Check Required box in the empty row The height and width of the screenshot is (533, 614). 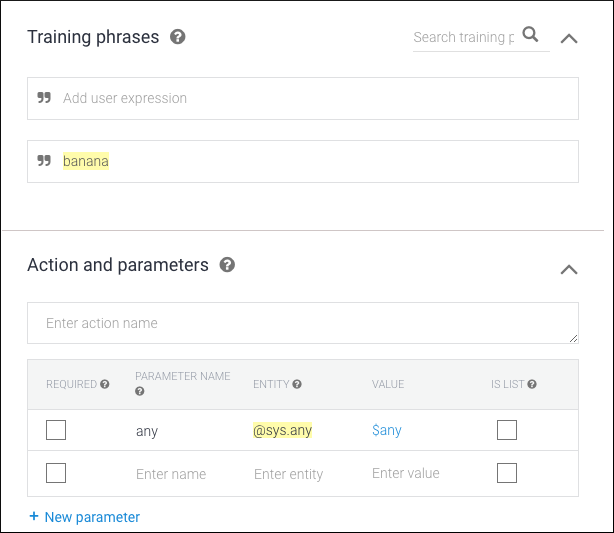click(56, 473)
